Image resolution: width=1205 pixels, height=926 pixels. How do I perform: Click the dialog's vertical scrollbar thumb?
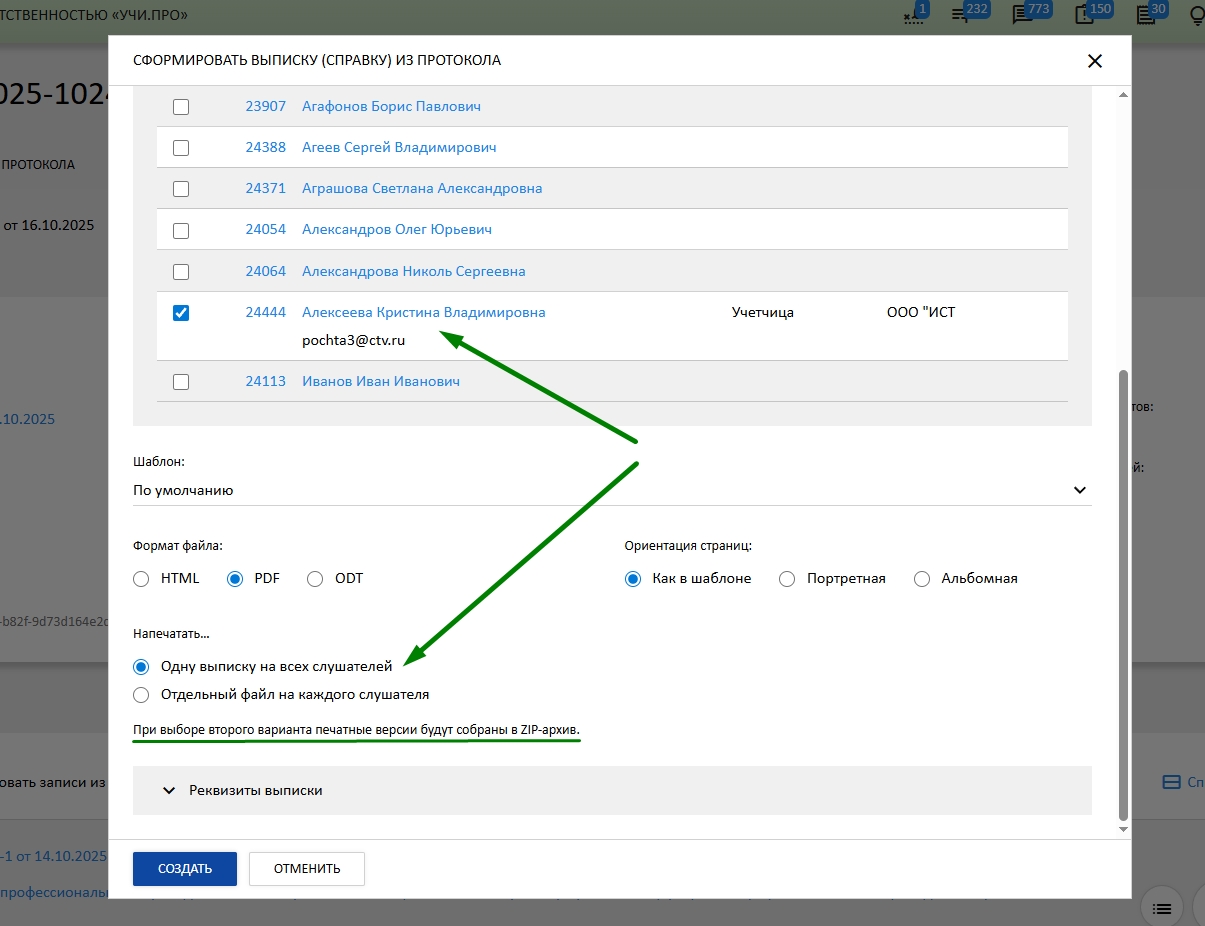1122,590
